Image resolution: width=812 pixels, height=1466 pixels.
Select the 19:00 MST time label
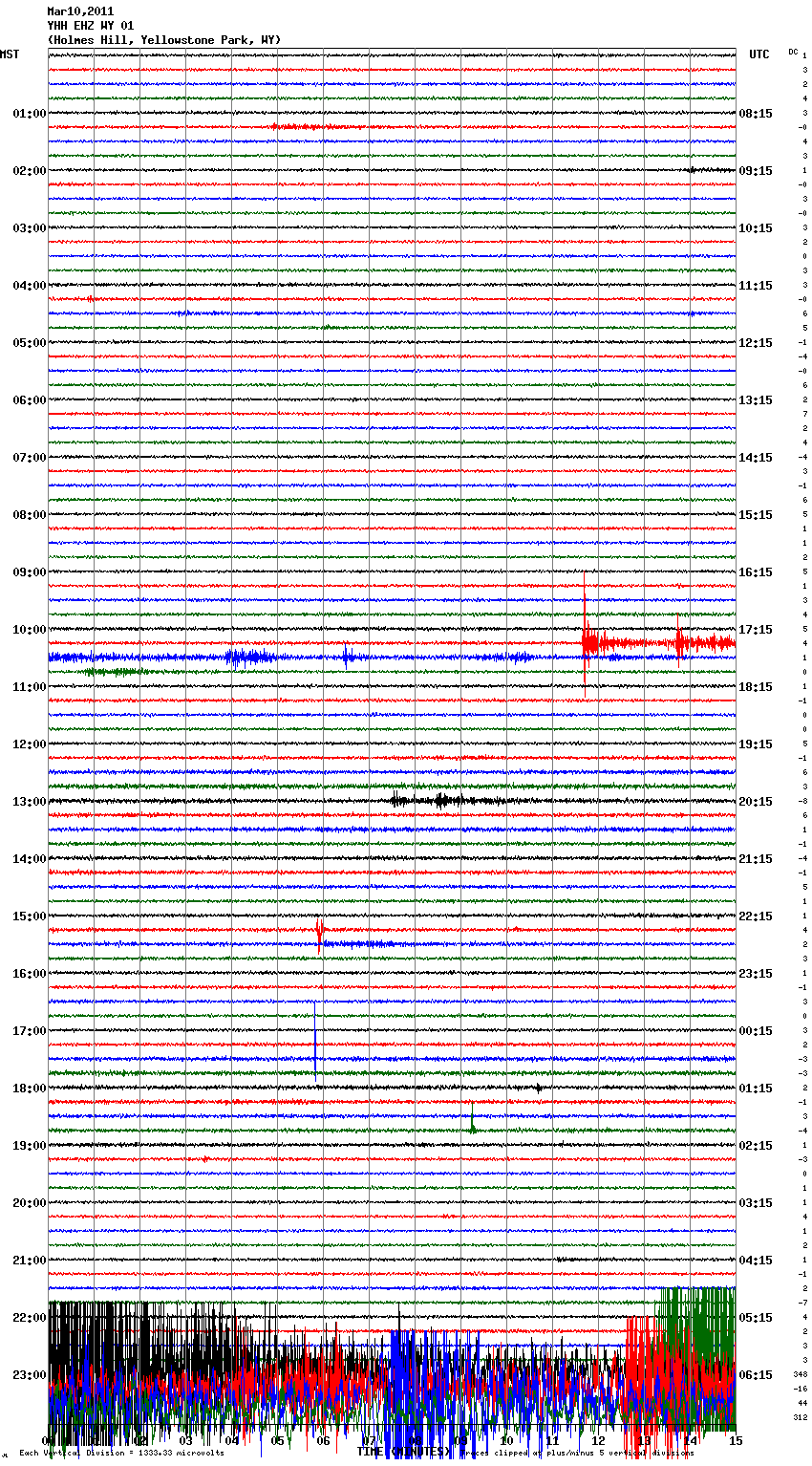[x=30, y=1146]
